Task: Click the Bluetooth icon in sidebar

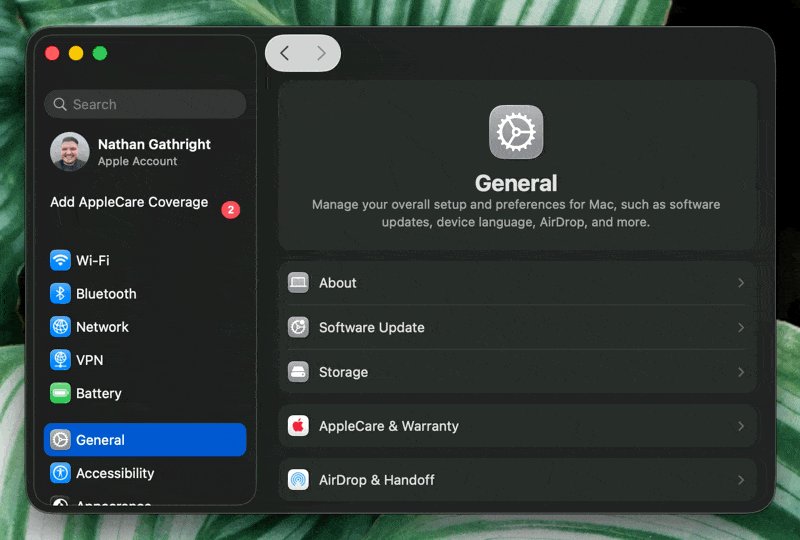Action: tap(60, 293)
